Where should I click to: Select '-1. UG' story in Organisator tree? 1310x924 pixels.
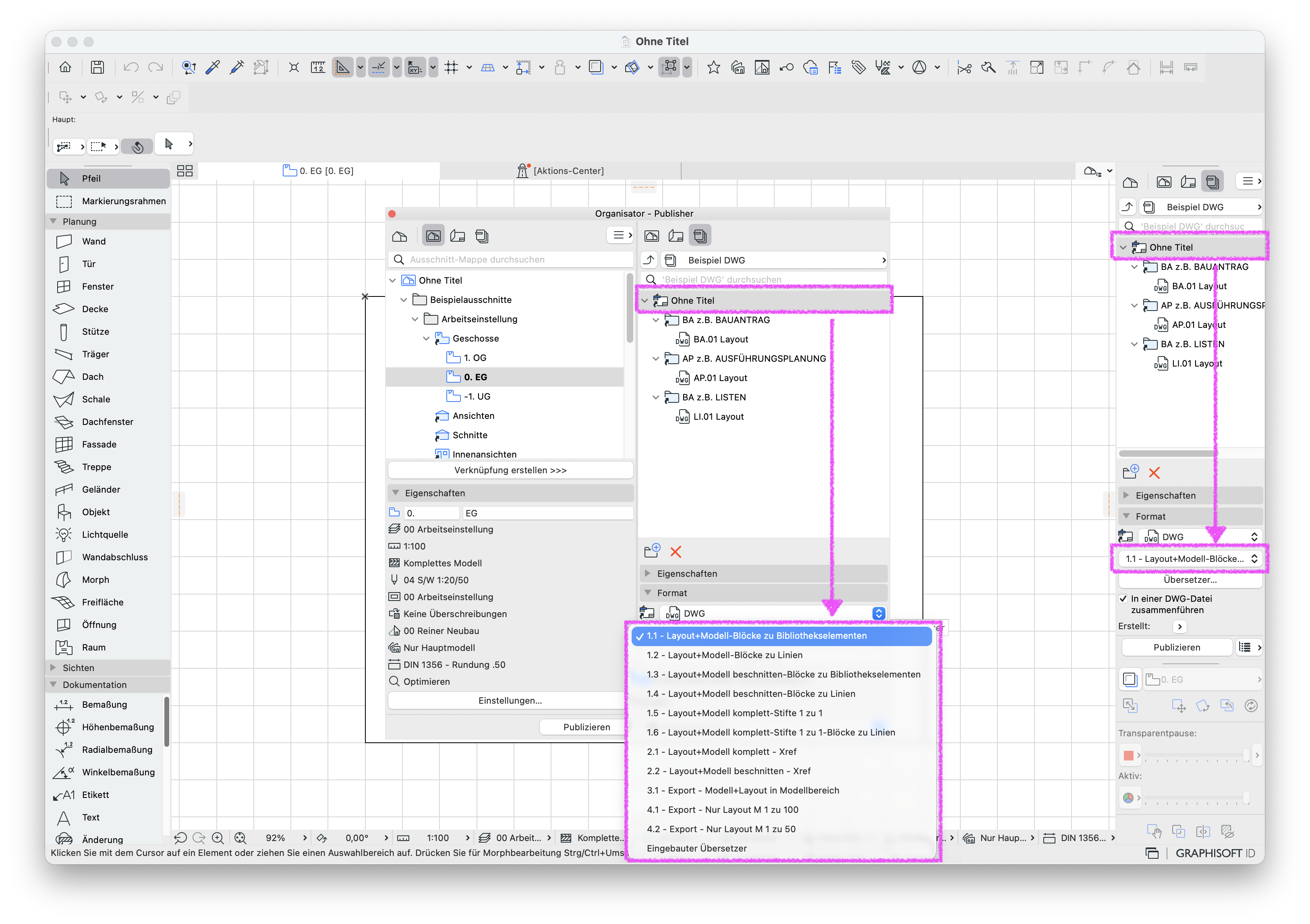[x=477, y=396]
